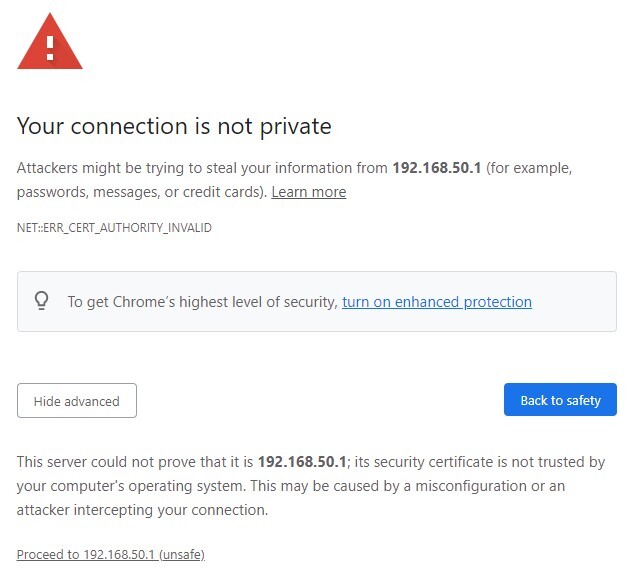Click turn on enhanced protection link
635x579 pixels.
pyautogui.click(x=436, y=302)
